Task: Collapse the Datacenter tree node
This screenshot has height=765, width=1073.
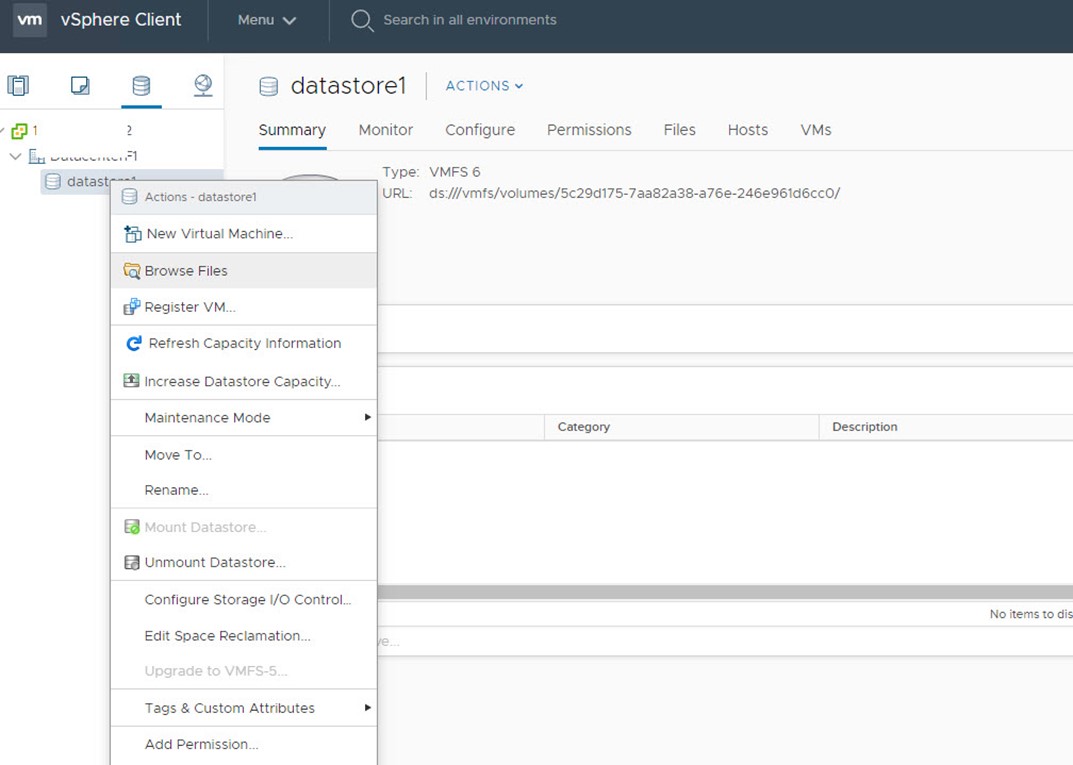Action: (16, 156)
